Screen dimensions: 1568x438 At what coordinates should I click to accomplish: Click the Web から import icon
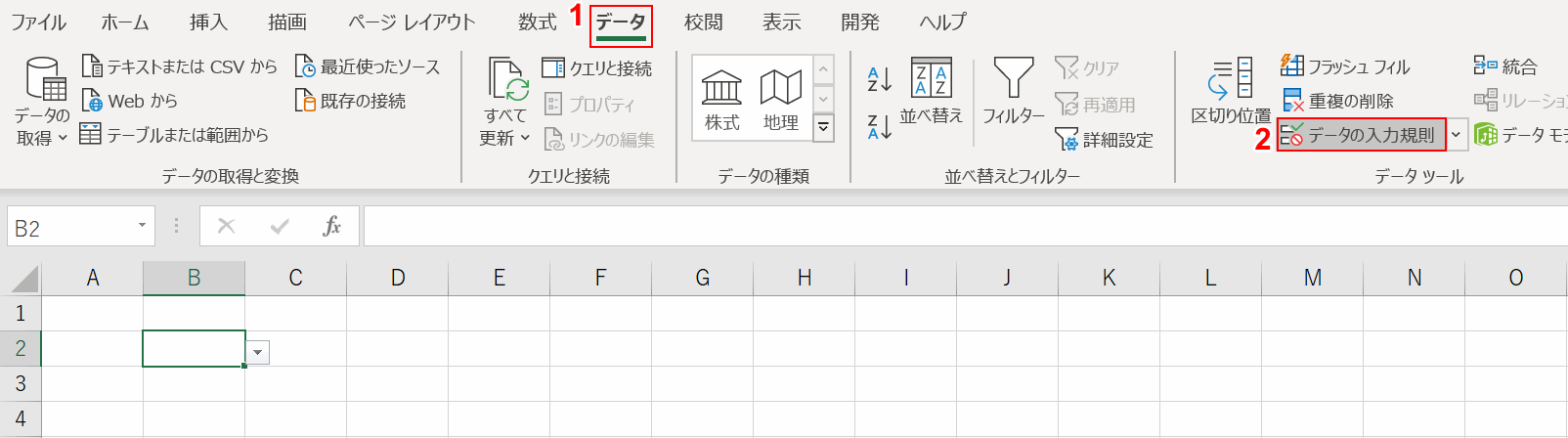tap(92, 101)
